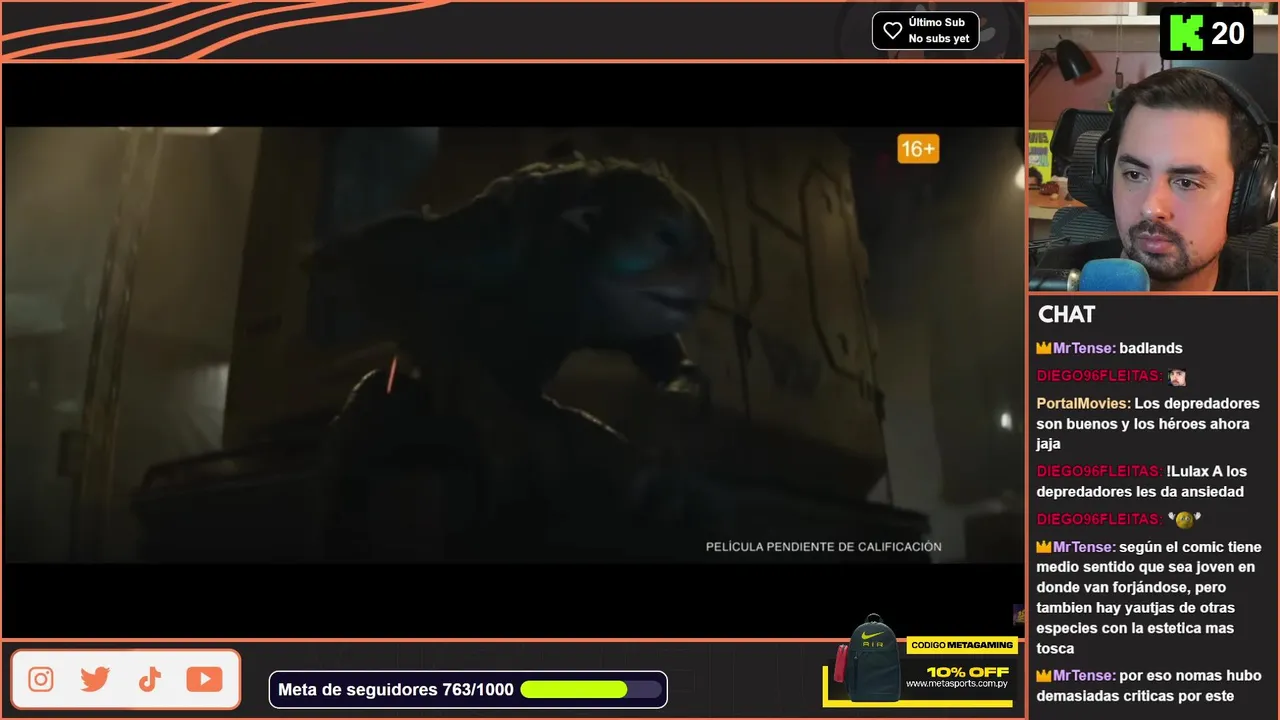
Task: Click the Instagram icon in the social bar
Action: 41,680
